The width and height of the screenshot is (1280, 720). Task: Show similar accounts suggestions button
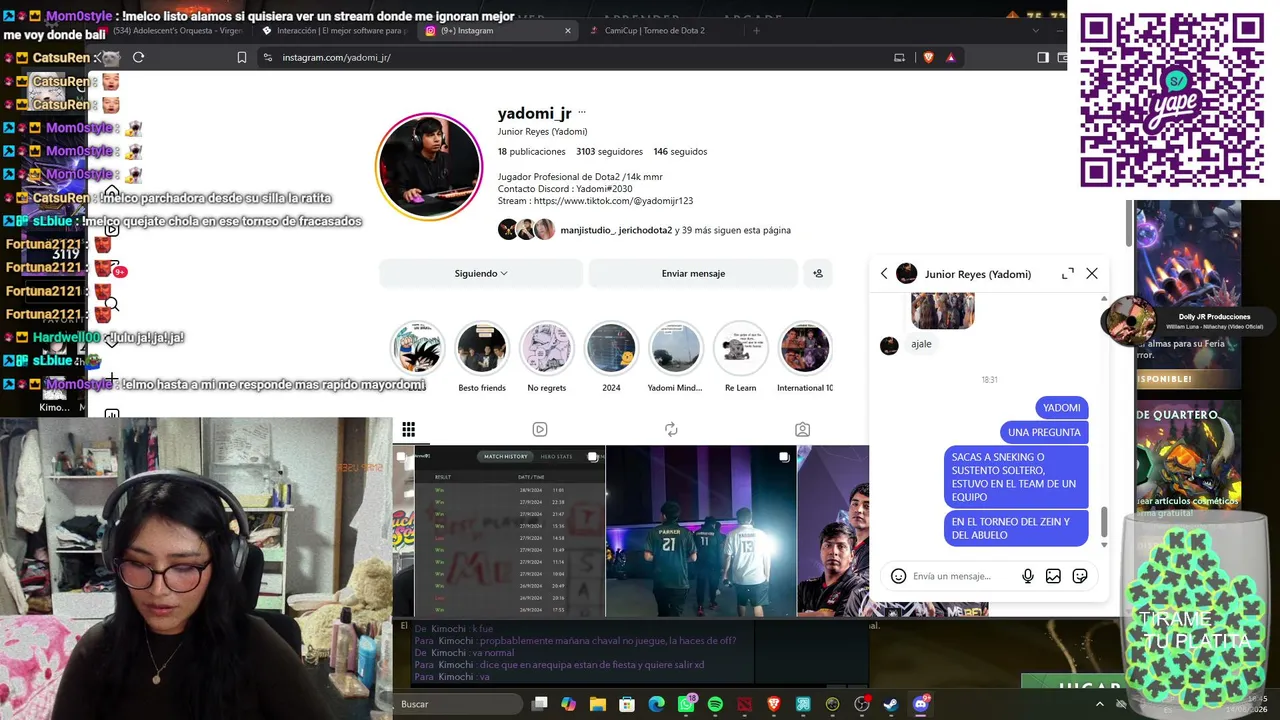(x=818, y=273)
